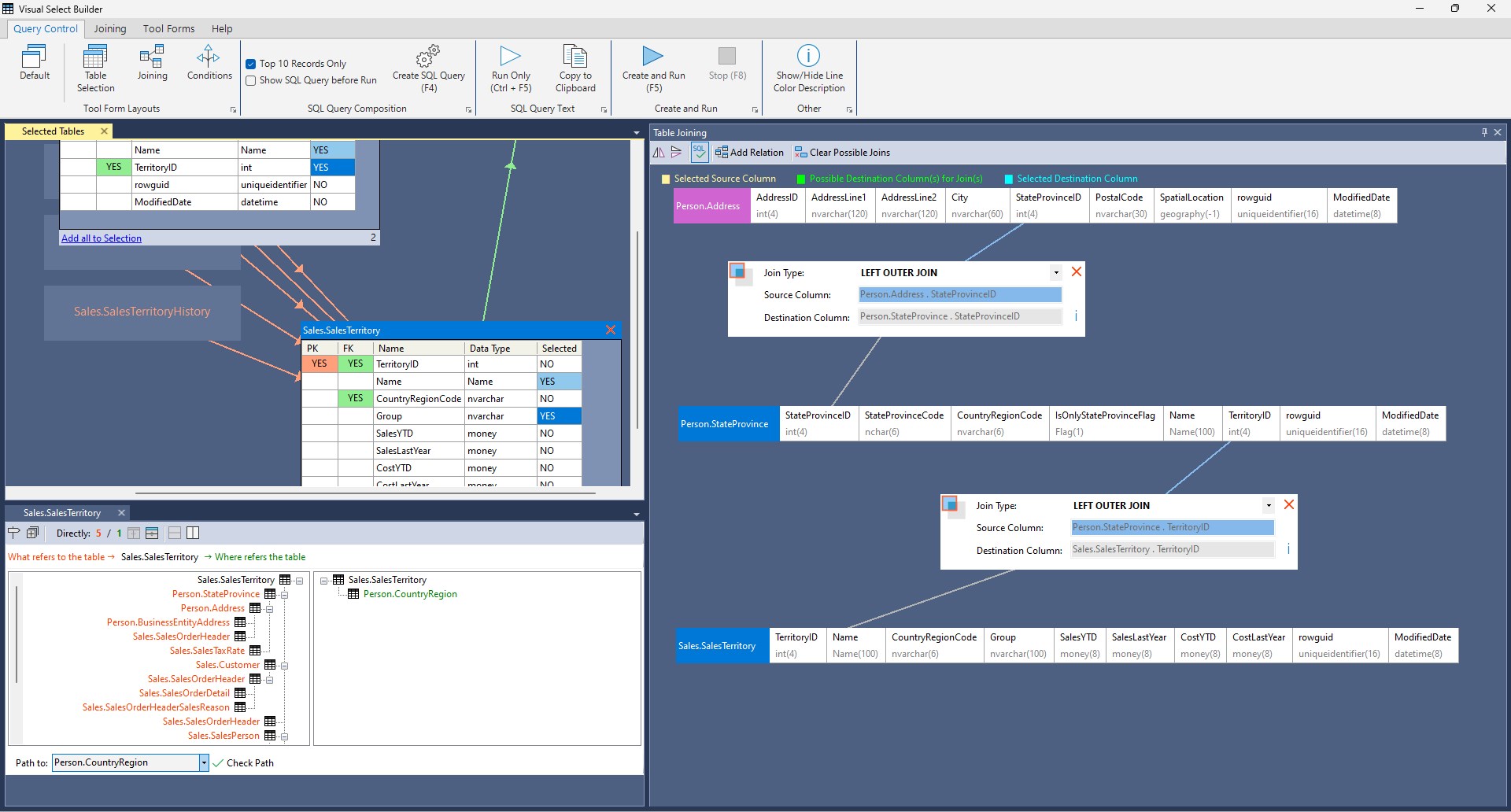The width and height of the screenshot is (1511, 812).
Task: Click the greyed table icon after Directly count
Action: pyautogui.click(x=134, y=533)
